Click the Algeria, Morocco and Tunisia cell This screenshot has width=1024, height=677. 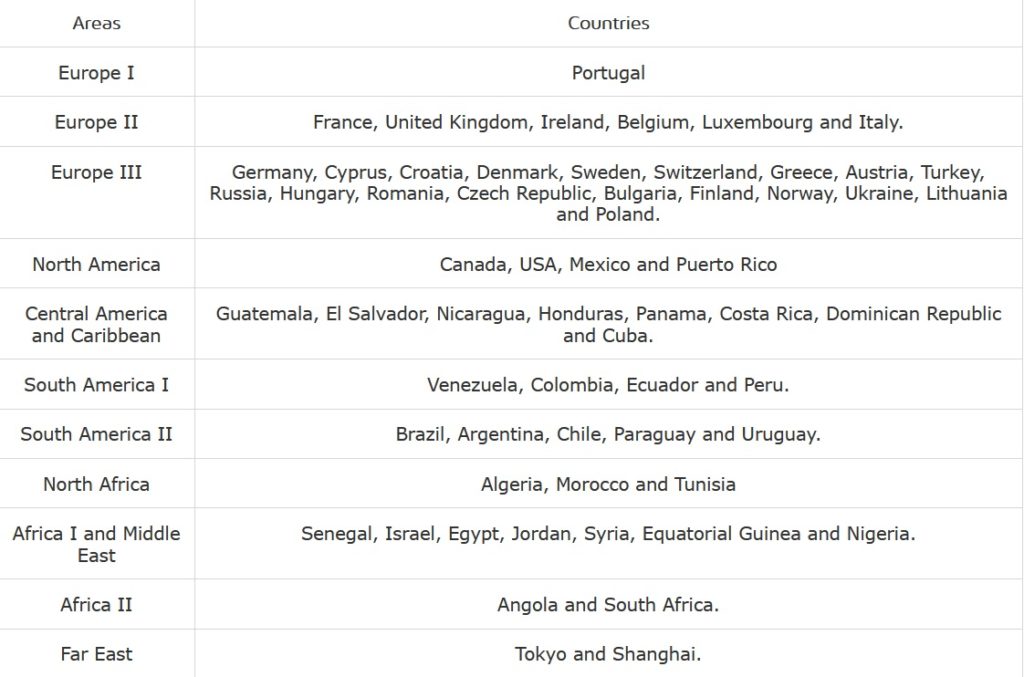tap(608, 485)
